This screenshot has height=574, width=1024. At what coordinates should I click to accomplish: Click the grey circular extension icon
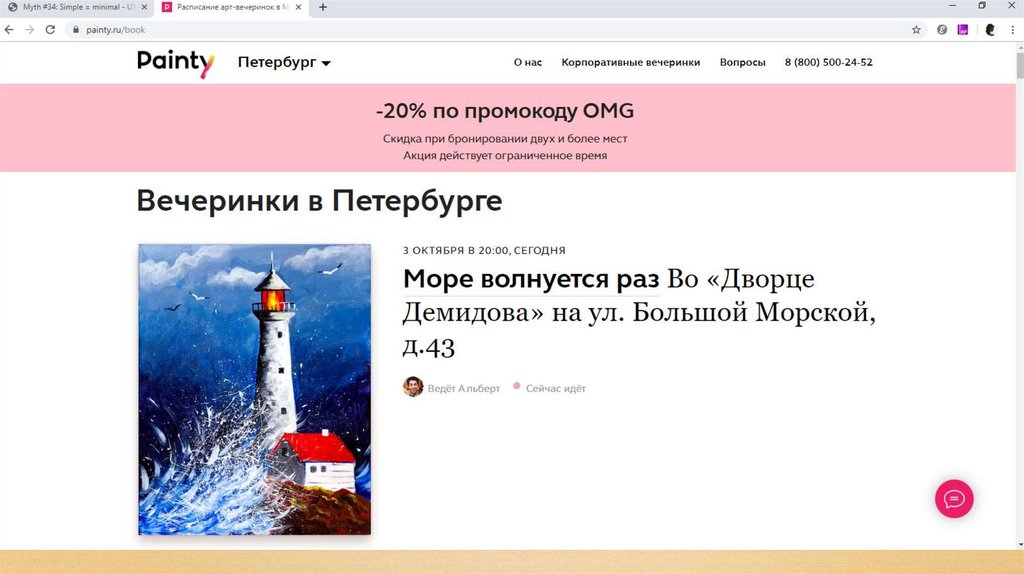point(942,29)
